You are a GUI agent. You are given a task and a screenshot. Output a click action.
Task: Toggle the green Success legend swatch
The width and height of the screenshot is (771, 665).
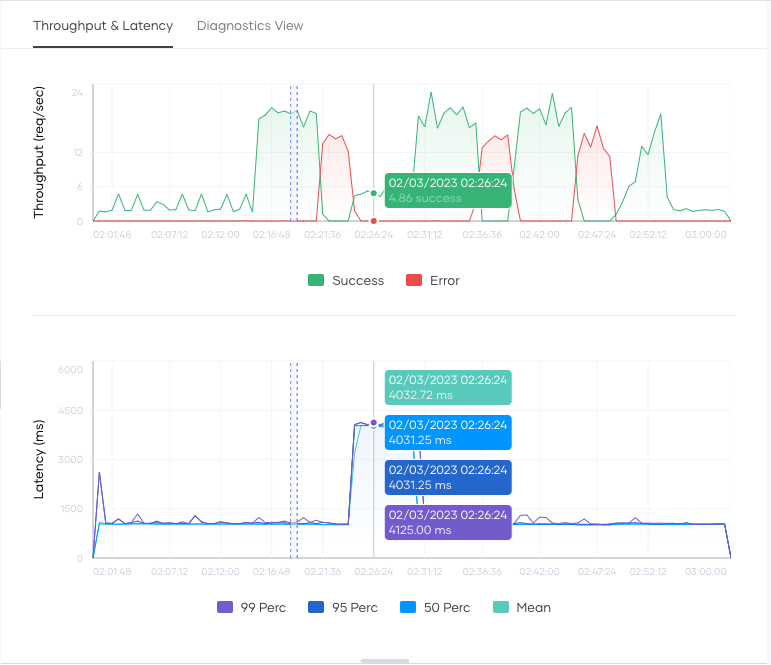pos(316,281)
